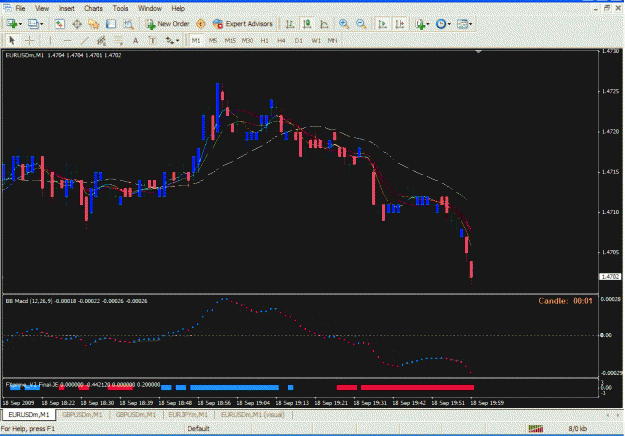
Task: Open the Insert menu
Action: point(67,8)
